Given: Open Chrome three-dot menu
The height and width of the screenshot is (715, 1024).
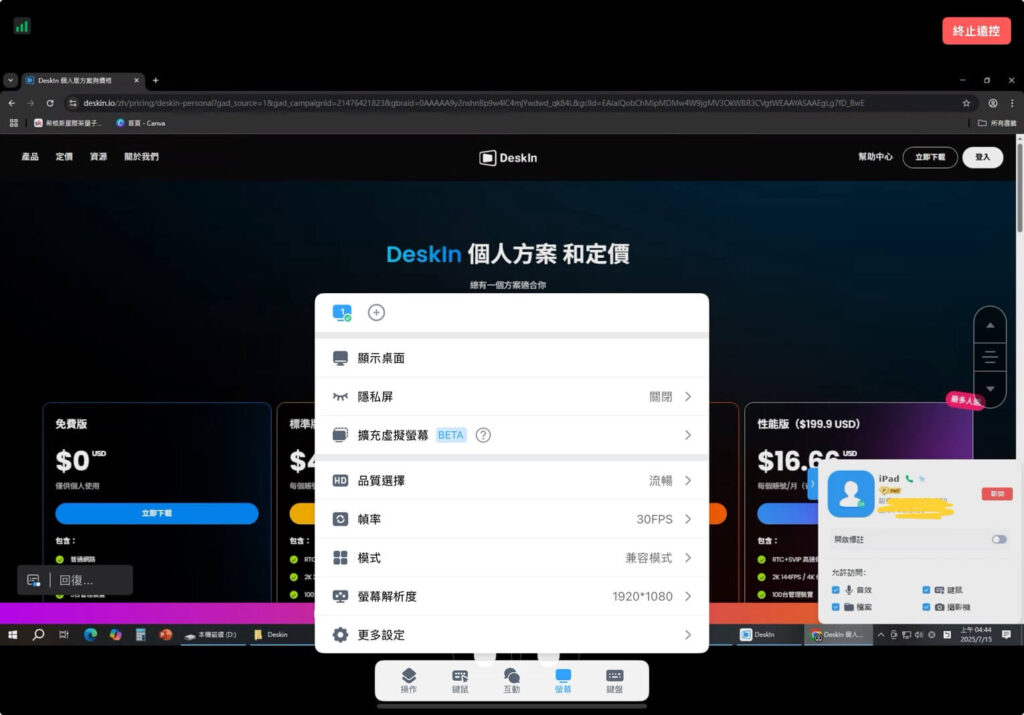Looking at the screenshot, I should 1012,103.
